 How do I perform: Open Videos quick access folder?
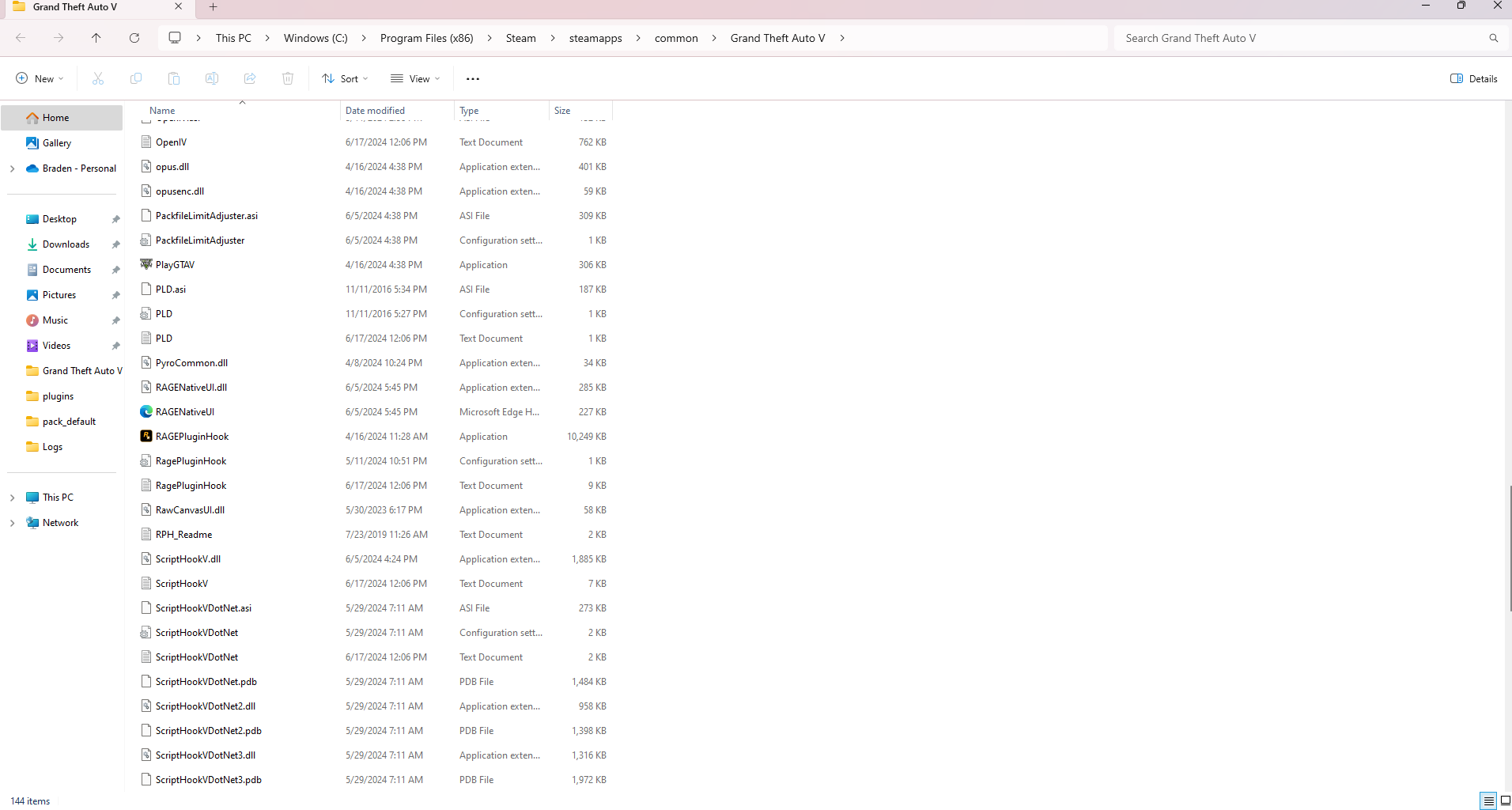(56, 346)
